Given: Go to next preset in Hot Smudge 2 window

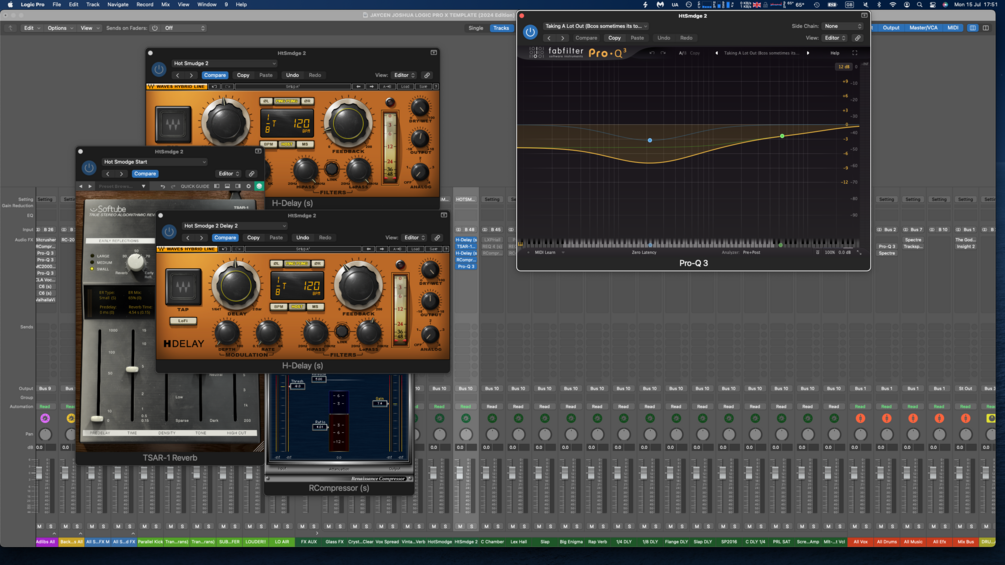Looking at the screenshot, I should click(x=191, y=75).
